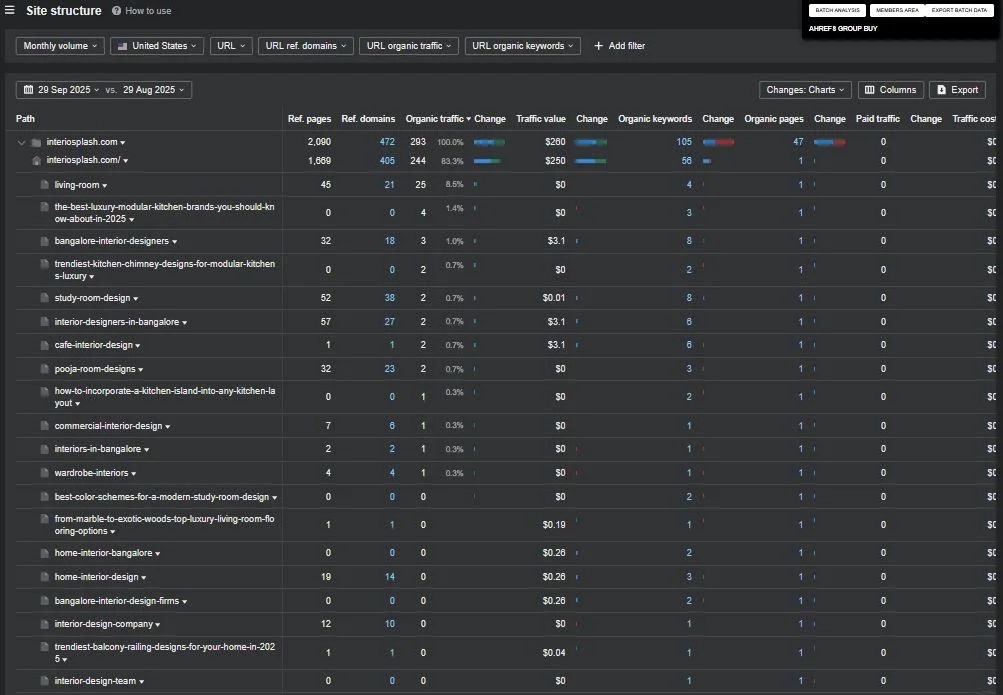This screenshot has height=695, width=1003.
Task: Collapse the interiosplash.com tree node
Action: click(22, 143)
